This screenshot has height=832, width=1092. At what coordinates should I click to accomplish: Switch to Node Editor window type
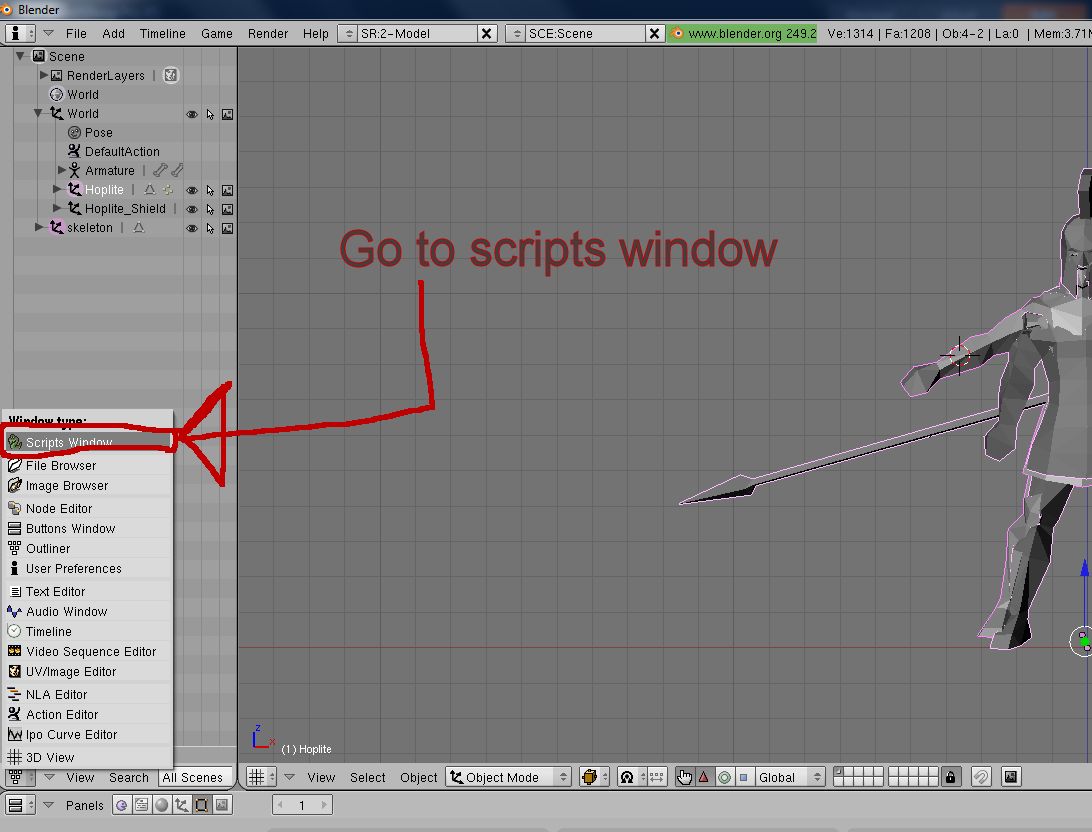click(88, 508)
